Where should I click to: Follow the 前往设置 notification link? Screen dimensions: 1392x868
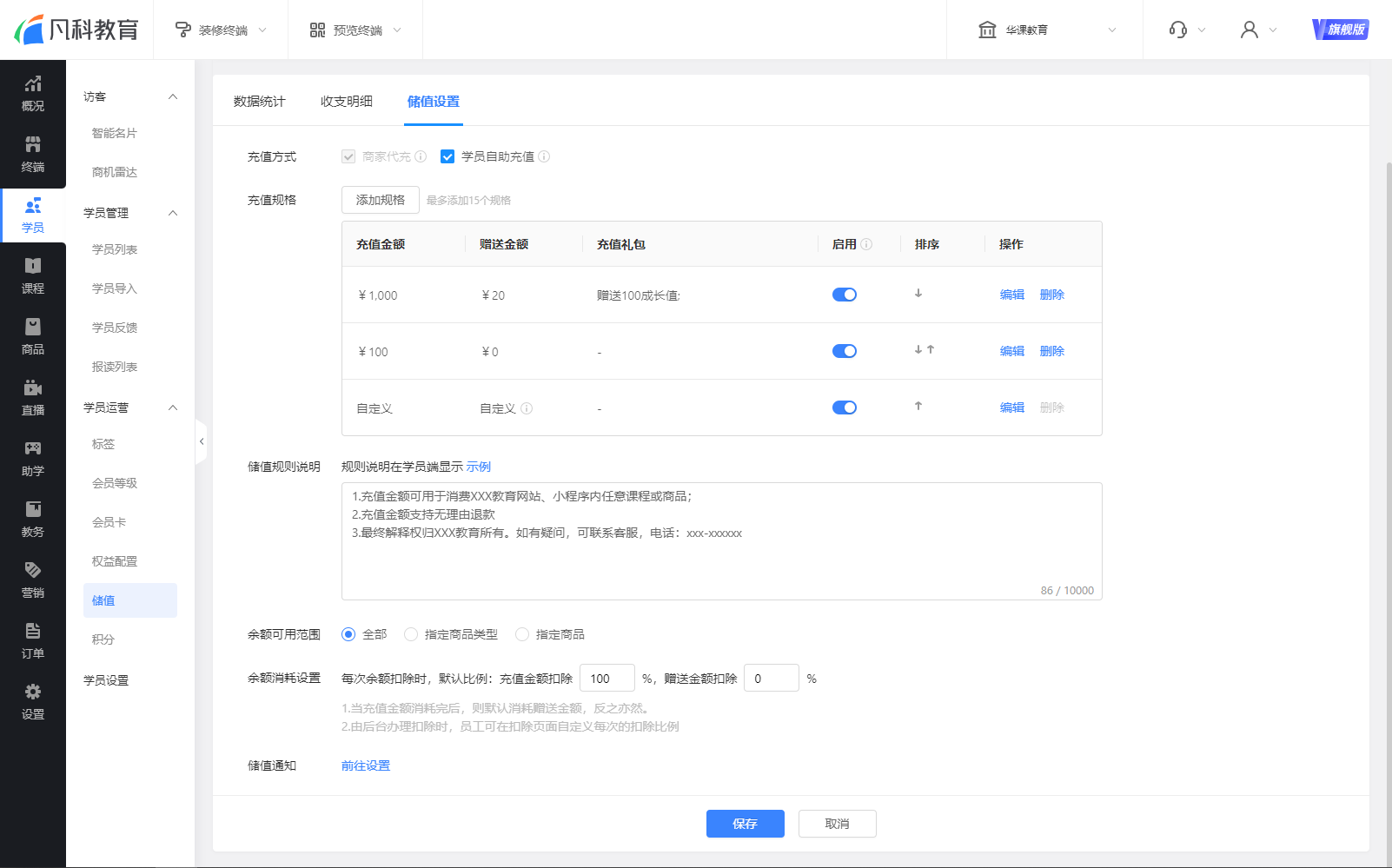366,765
